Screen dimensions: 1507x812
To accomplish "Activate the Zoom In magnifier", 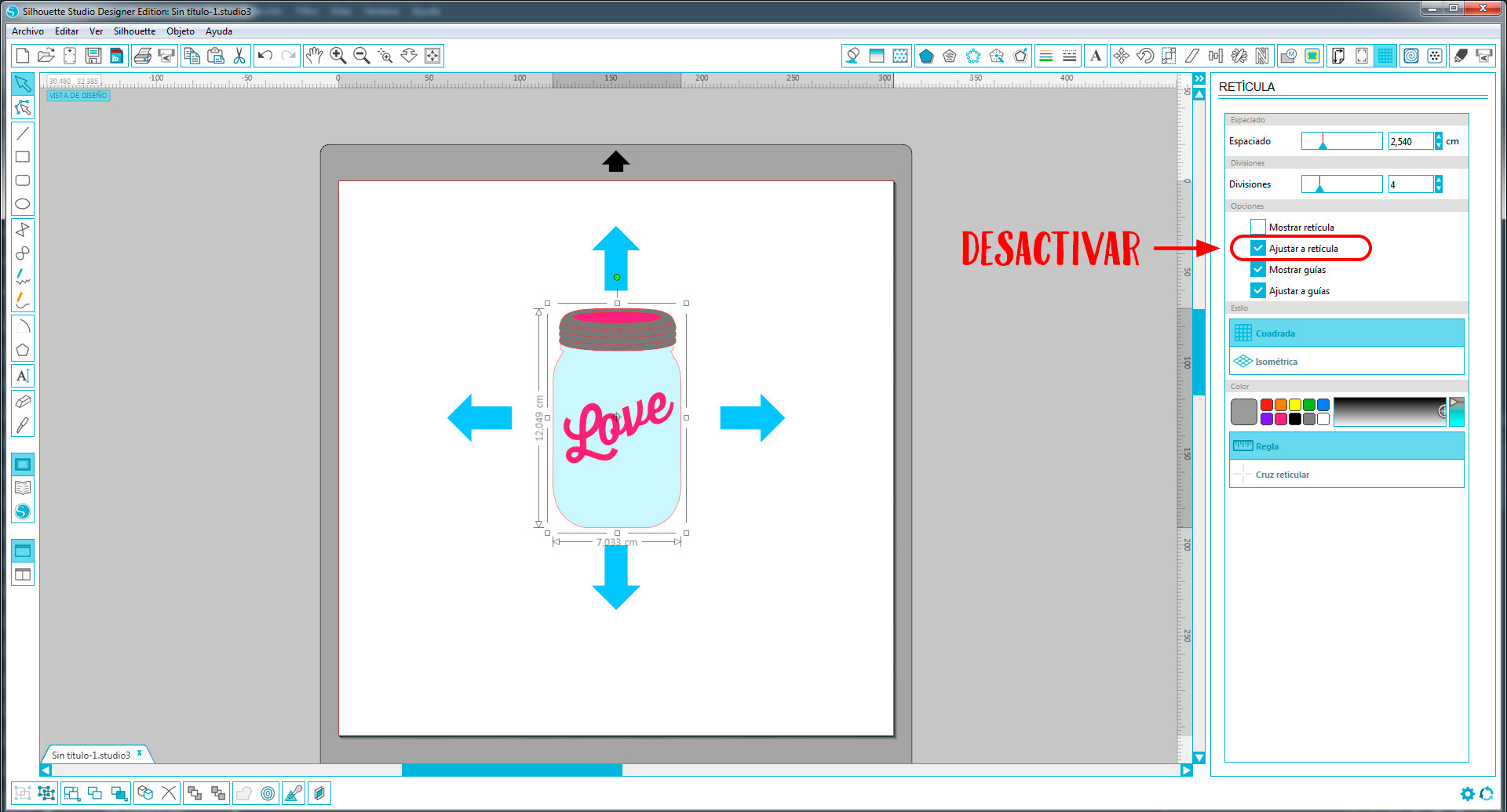I will [338, 56].
